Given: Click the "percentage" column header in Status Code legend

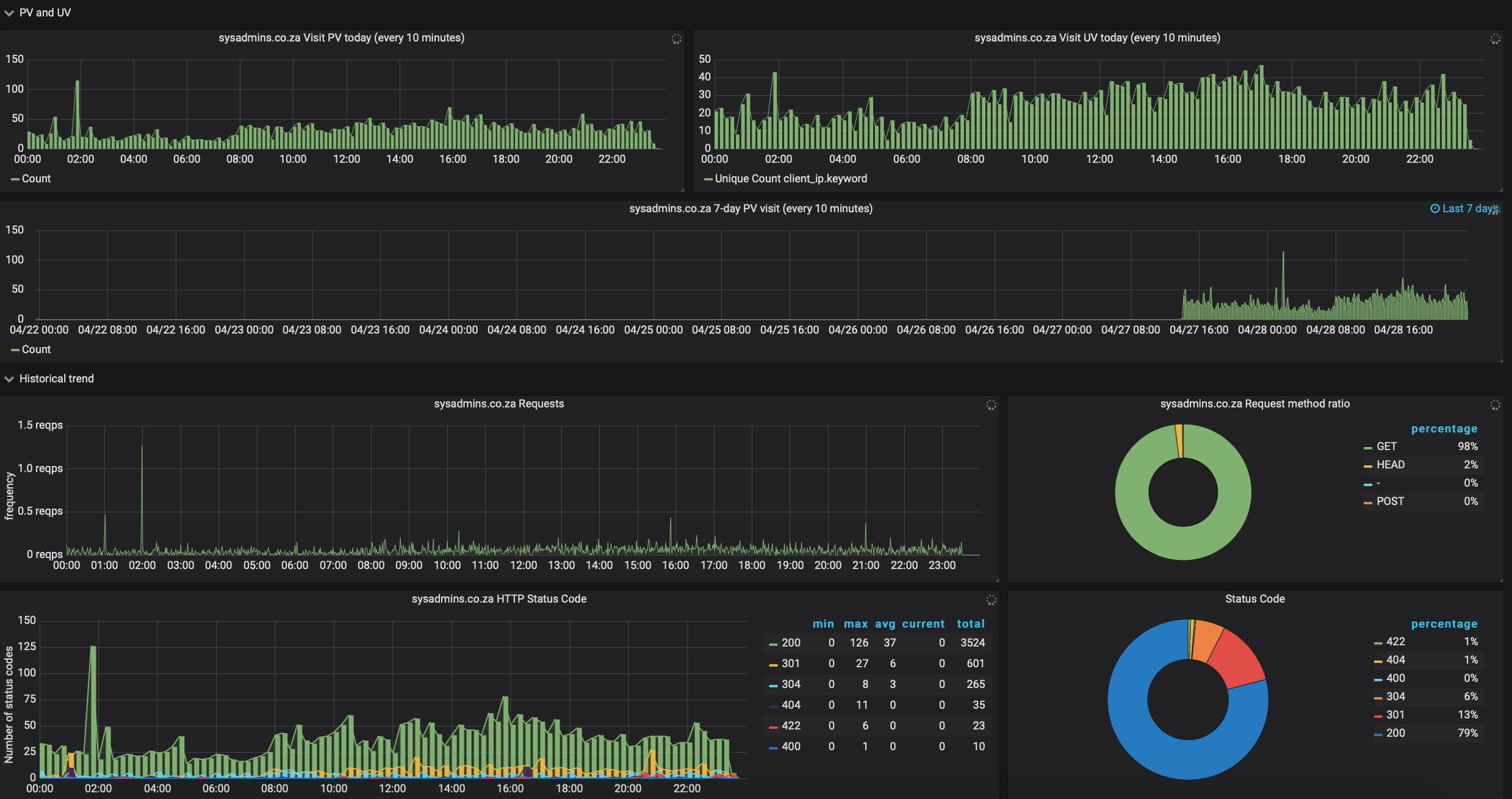Looking at the screenshot, I should pyautogui.click(x=1444, y=623).
